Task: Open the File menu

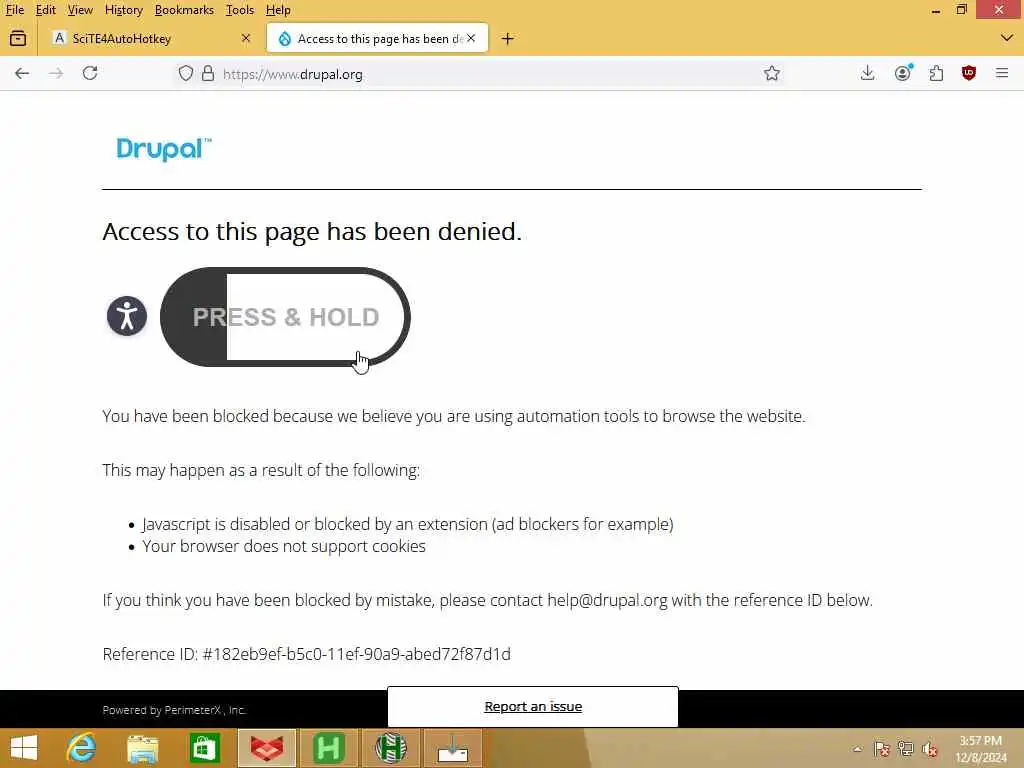Action: pyautogui.click(x=14, y=10)
